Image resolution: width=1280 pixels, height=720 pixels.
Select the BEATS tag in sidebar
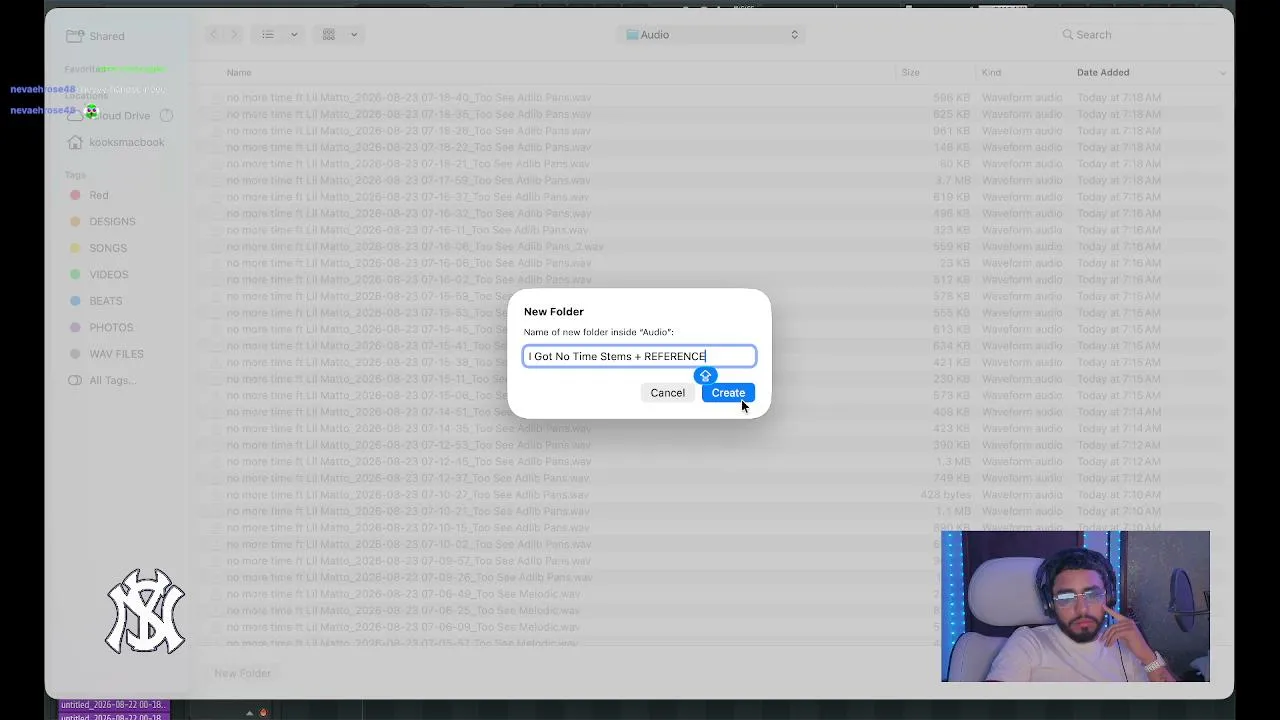click(x=95, y=301)
